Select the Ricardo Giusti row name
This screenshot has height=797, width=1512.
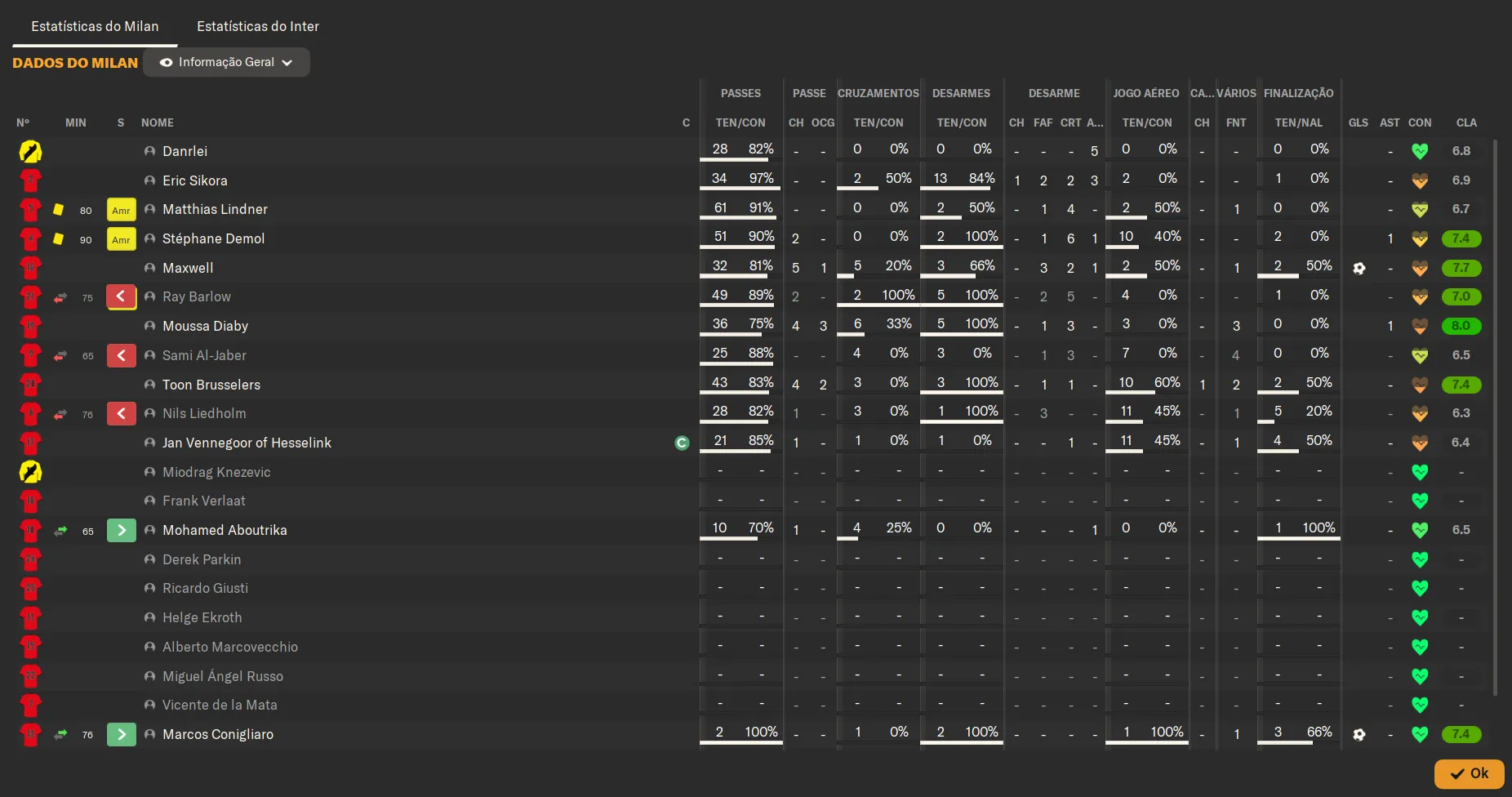click(x=205, y=588)
